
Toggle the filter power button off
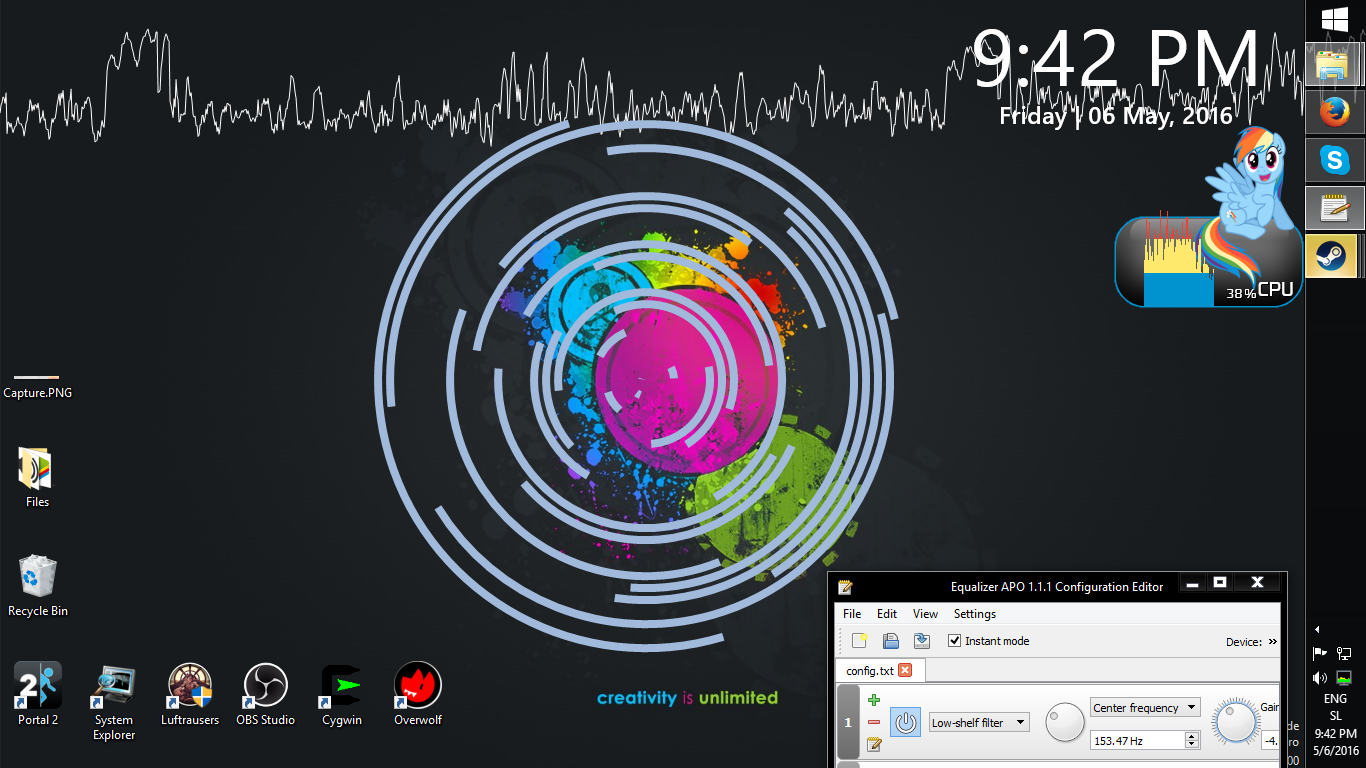905,722
